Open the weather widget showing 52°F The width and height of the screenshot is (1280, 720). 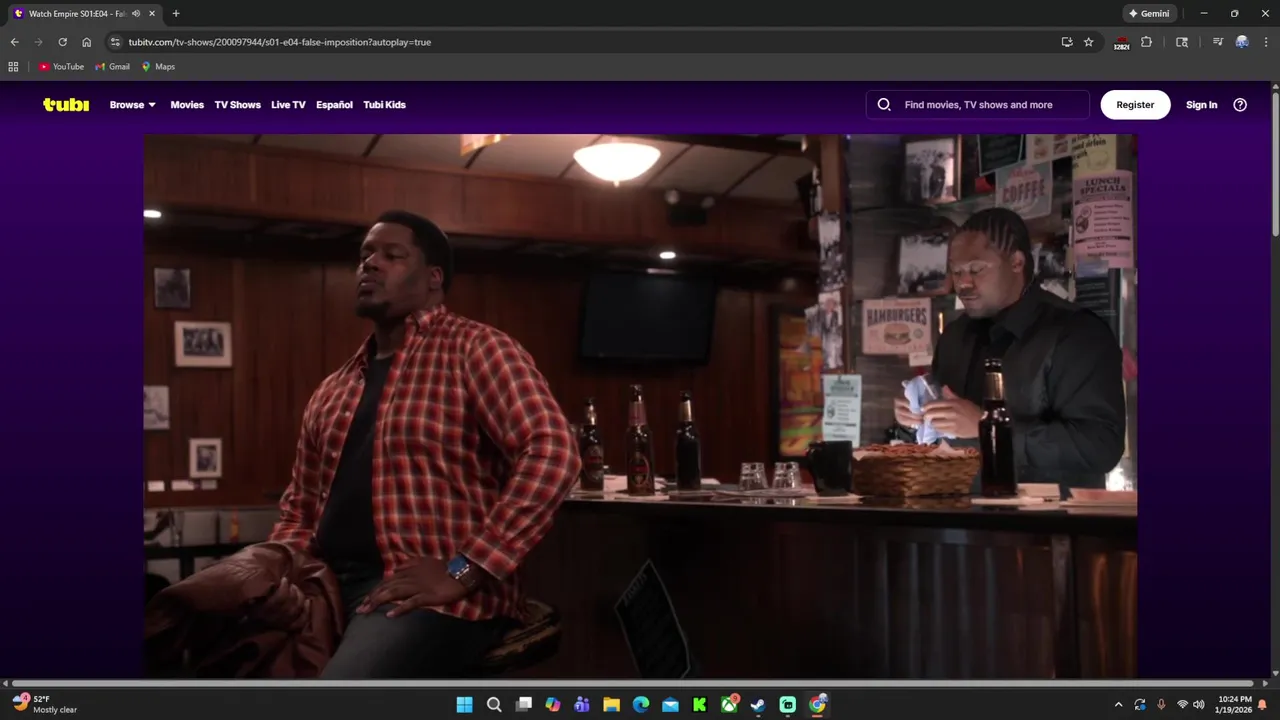click(x=45, y=704)
